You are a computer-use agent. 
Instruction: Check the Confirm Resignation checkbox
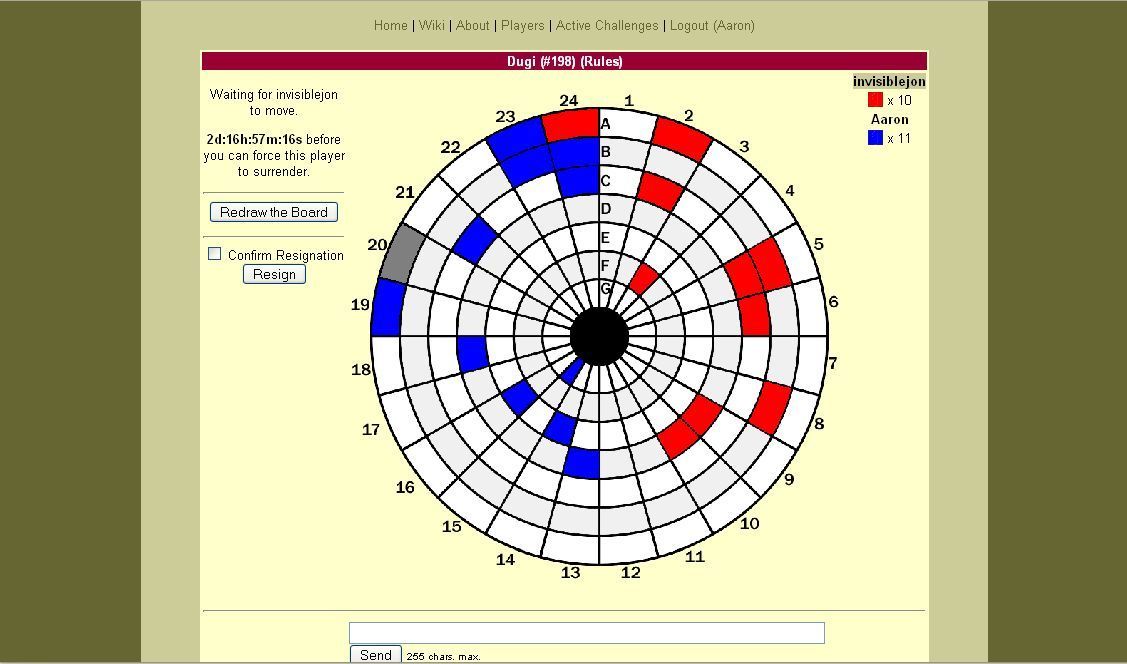pos(214,254)
